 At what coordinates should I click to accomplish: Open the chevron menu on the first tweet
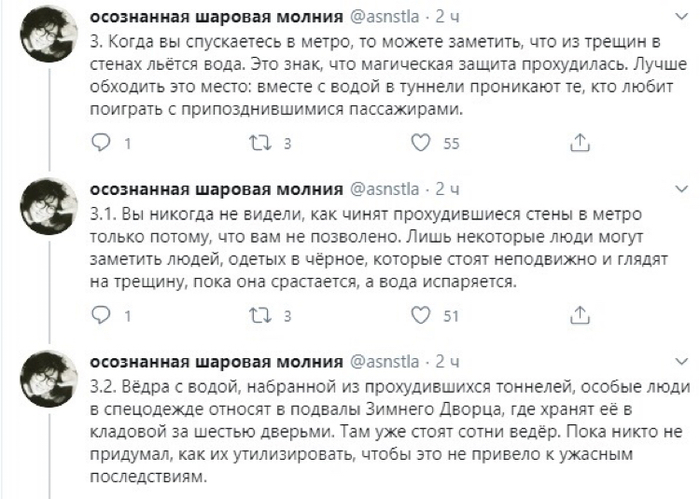point(681,18)
